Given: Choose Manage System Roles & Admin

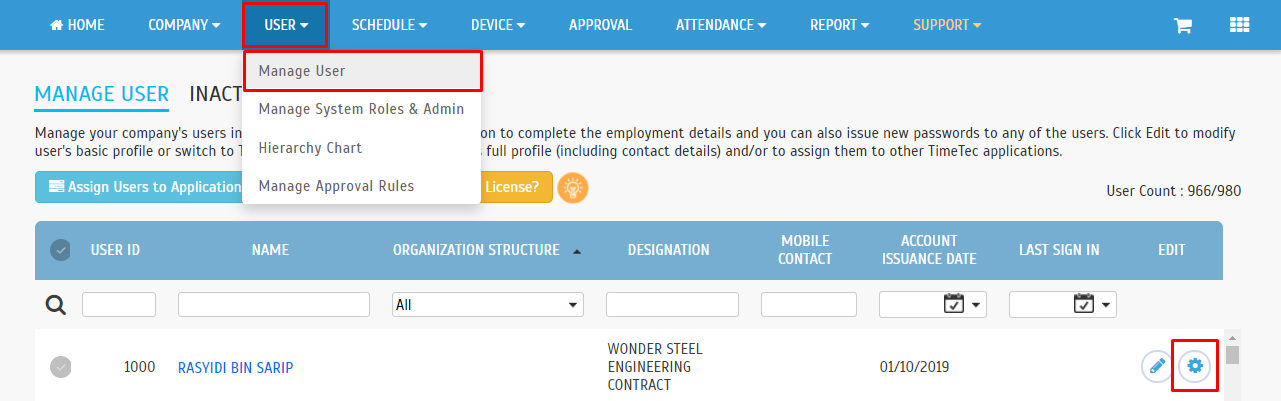Looking at the screenshot, I should (361, 109).
